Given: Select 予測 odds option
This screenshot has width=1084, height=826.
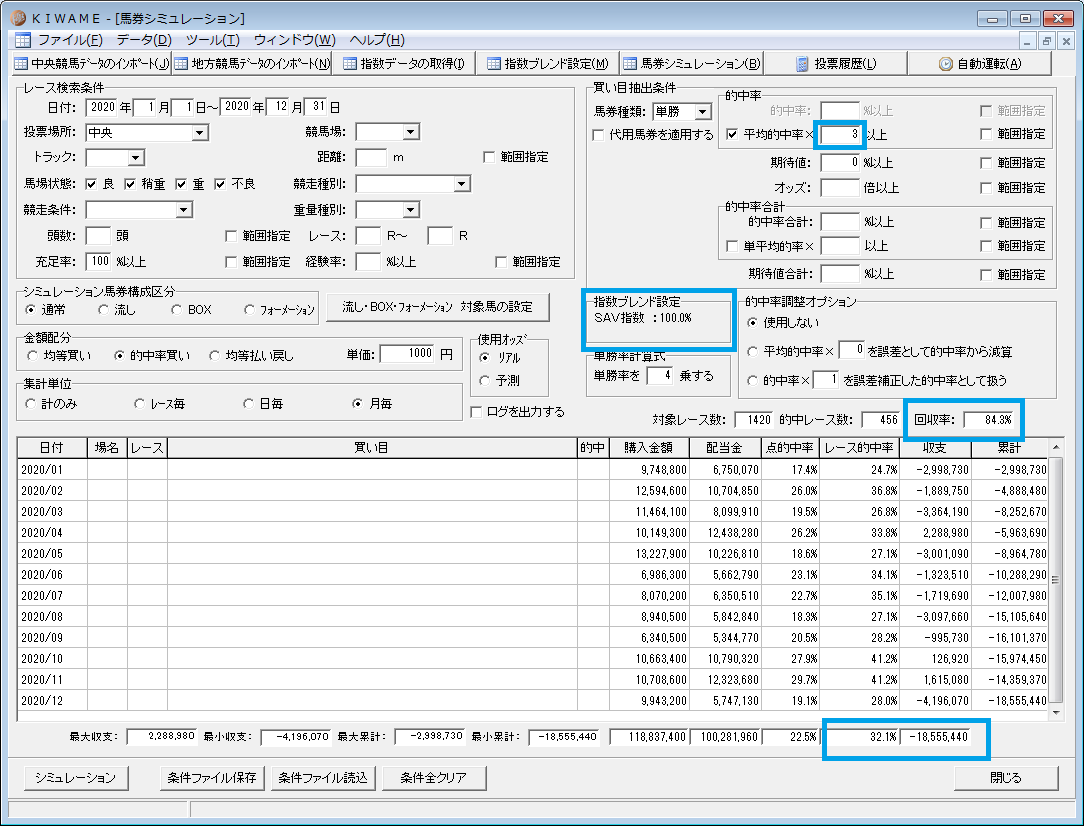Looking at the screenshot, I should (484, 381).
